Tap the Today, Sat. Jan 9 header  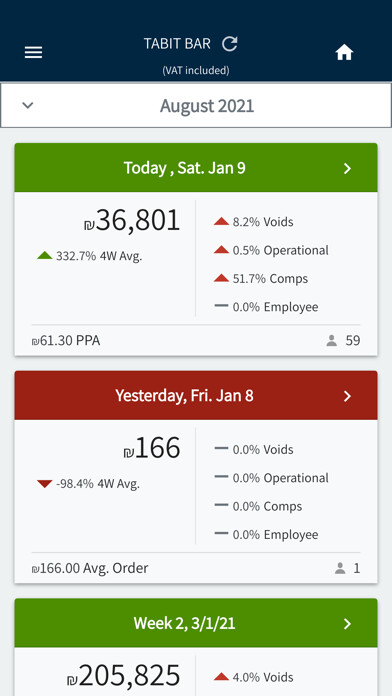coord(196,168)
